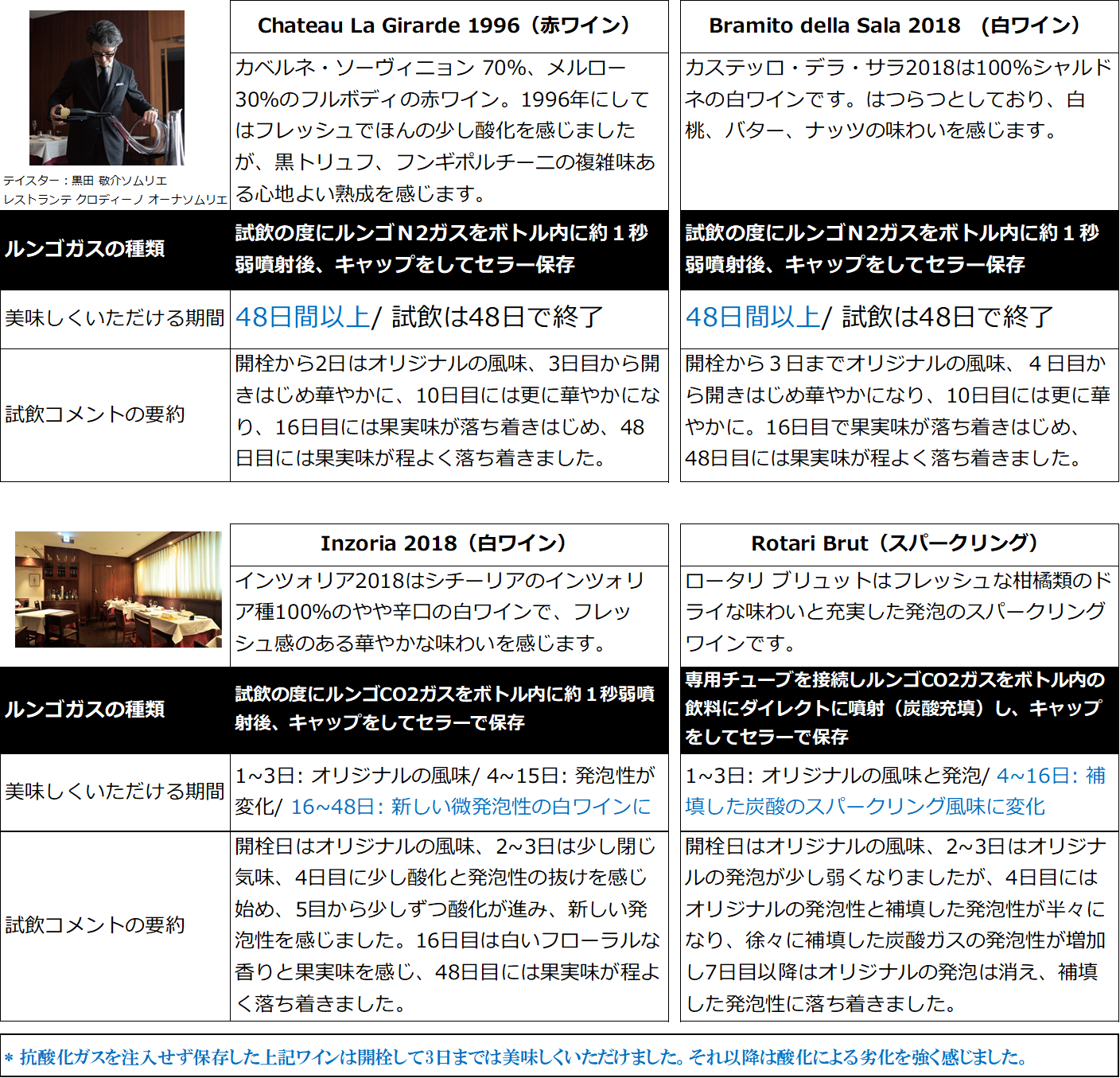The height and width of the screenshot is (1078, 1120).
Task: Click the upper ルンゴガスの種類 row label
Action: click(x=85, y=249)
